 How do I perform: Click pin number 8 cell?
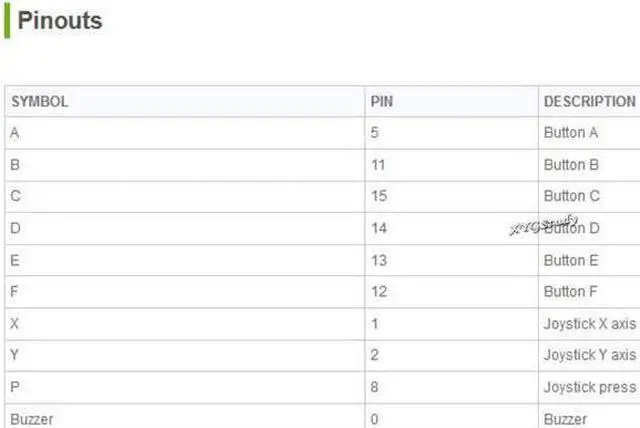452,387
